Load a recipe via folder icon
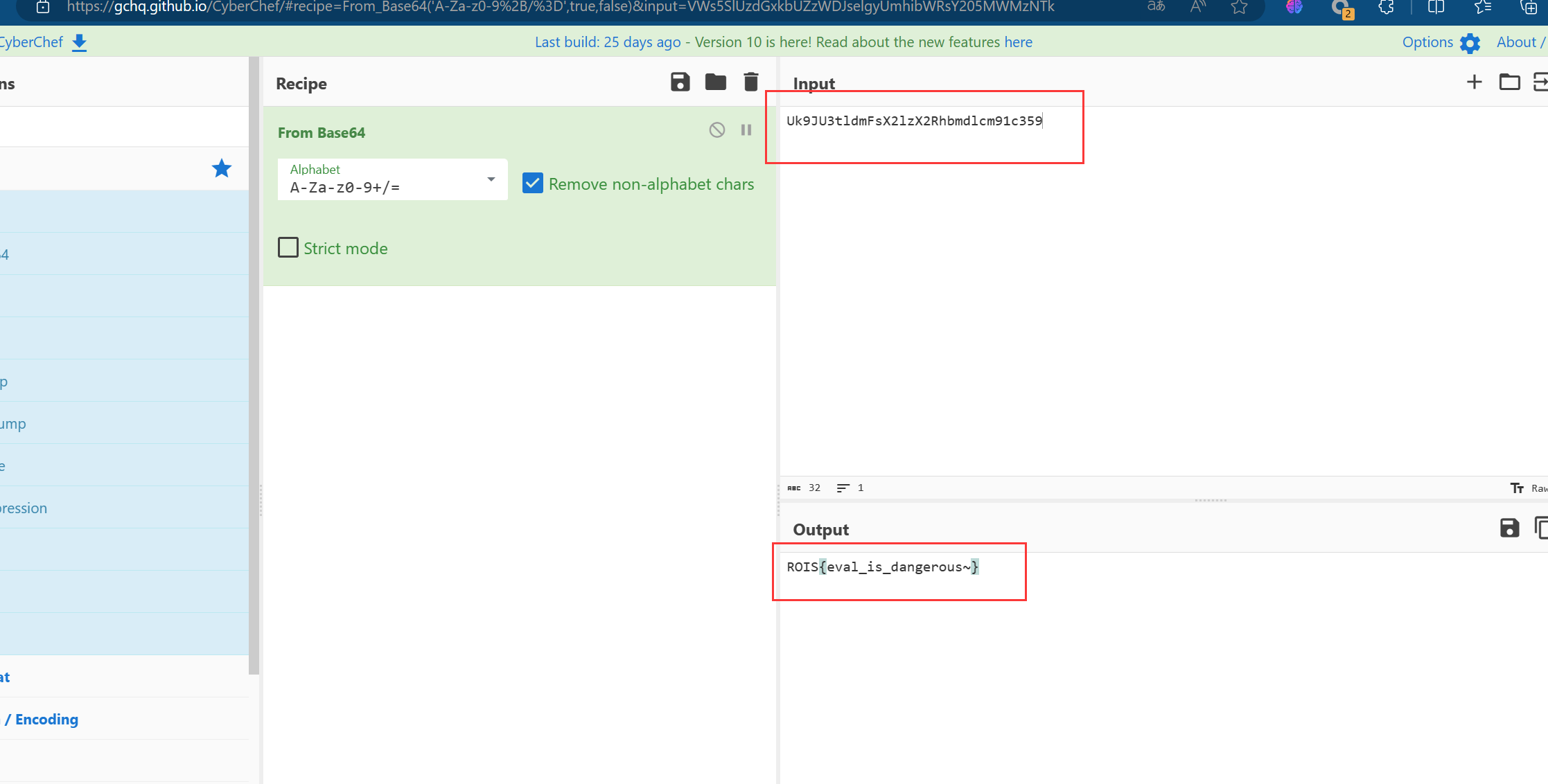Viewport: 1548px width, 784px height. tap(715, 82)
